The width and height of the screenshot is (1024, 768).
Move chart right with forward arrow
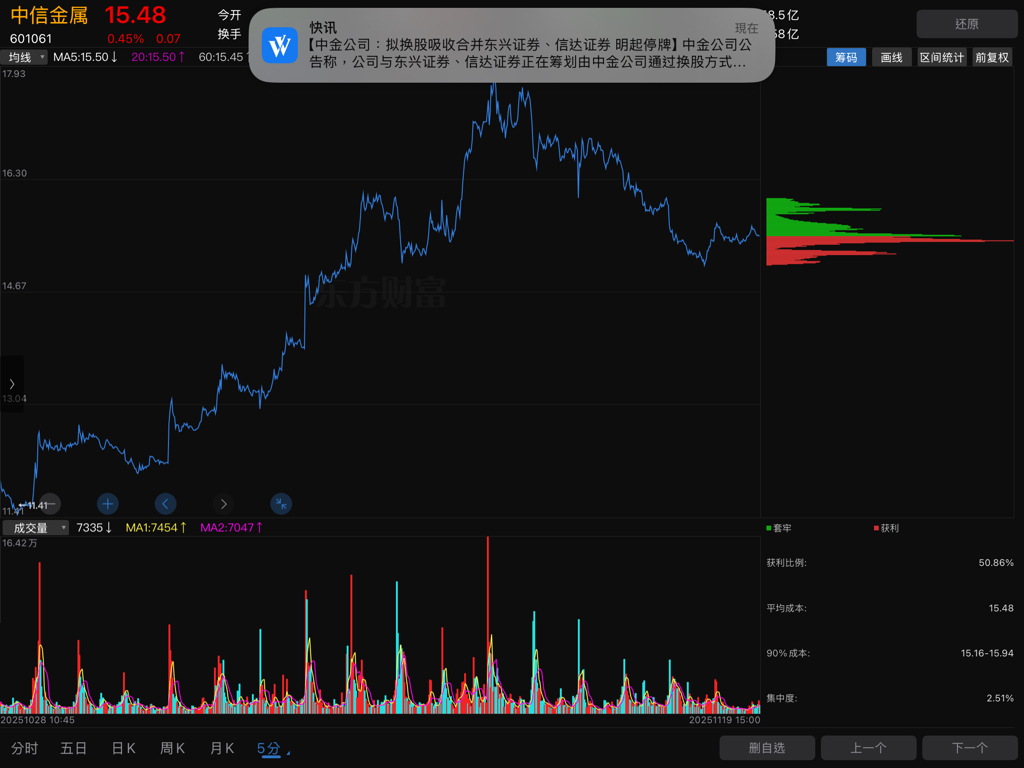223,504
